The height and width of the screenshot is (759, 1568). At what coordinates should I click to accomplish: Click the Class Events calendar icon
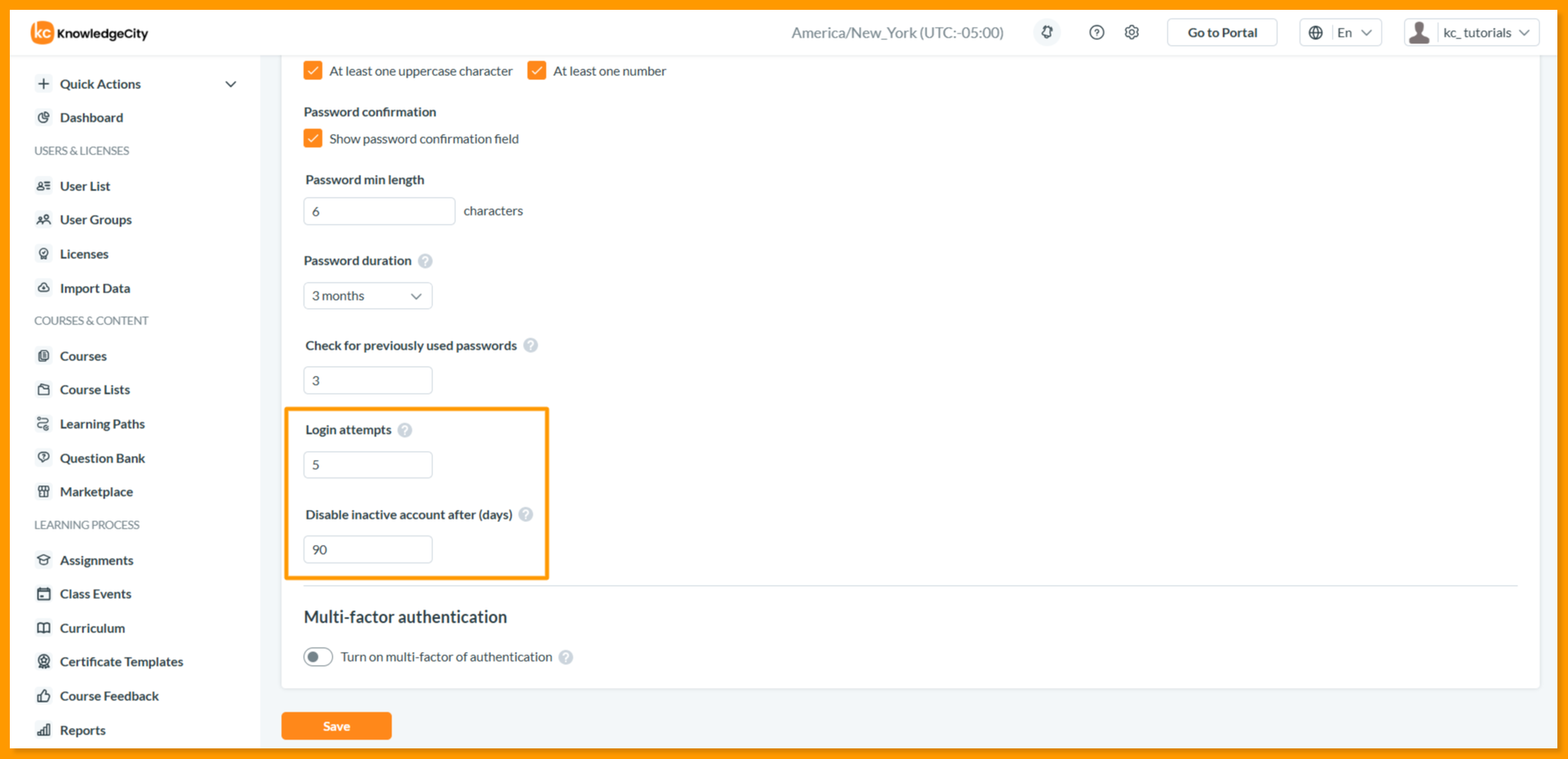coord(44,593)
